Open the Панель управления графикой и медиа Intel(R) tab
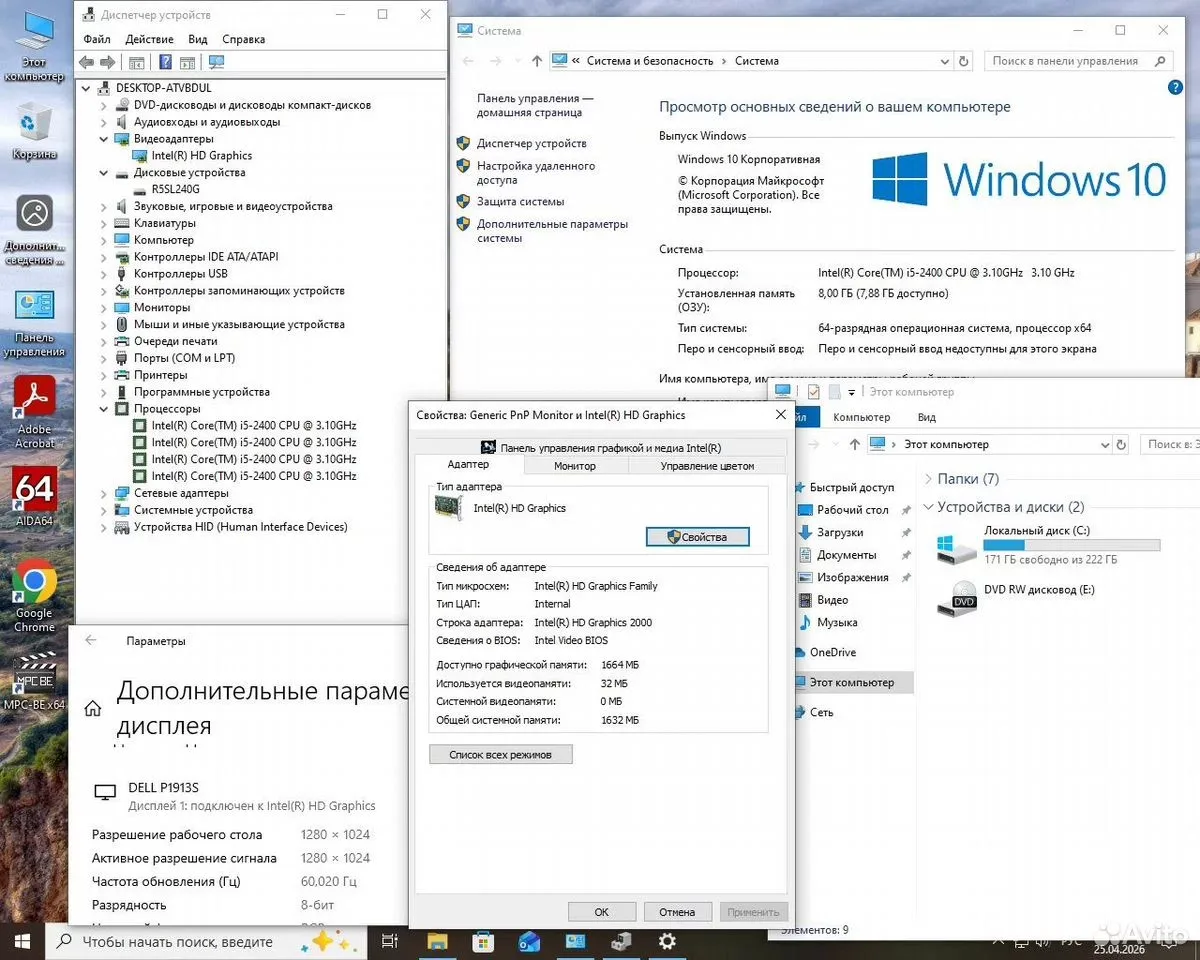1200x960 pixels. pos(601,448)
